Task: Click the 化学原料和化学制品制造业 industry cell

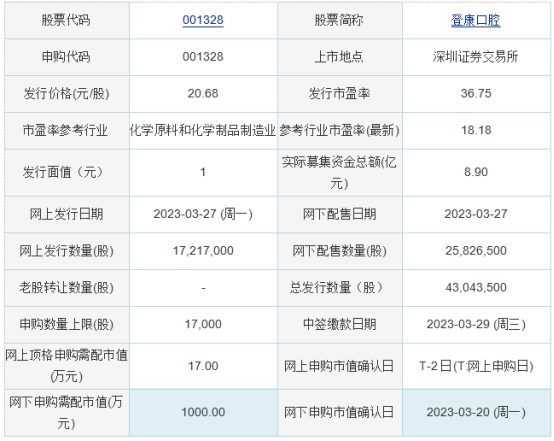Action: pyautogui.click(x=203, y=130)
